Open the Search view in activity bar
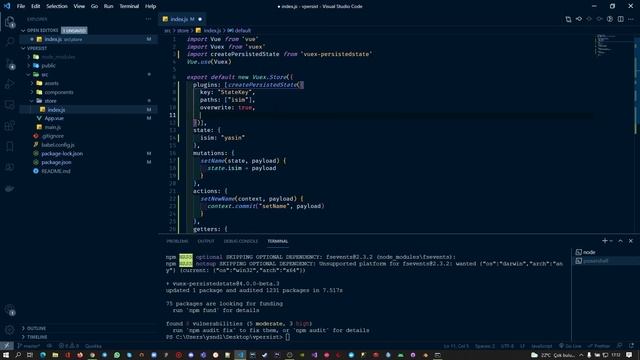Screen dimensions: 640x360 (10, 42)
